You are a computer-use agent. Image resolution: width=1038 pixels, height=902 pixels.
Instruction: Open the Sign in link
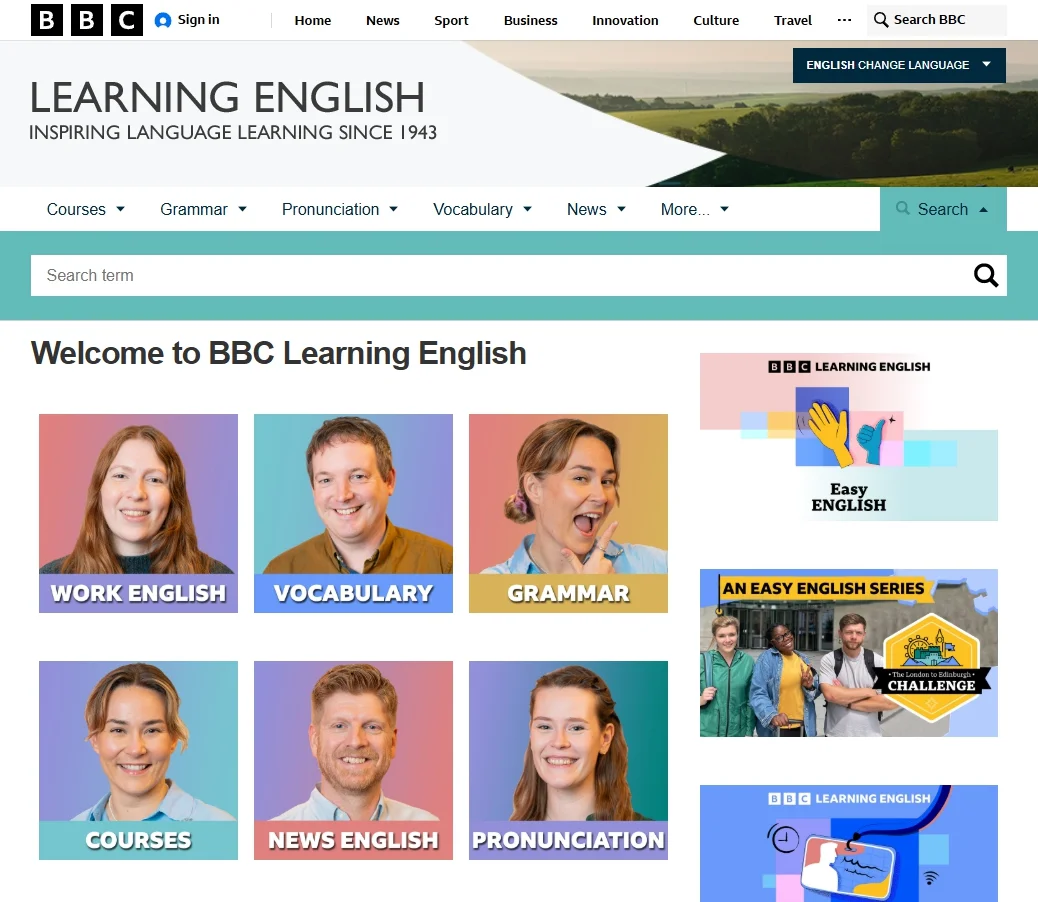pos(198,20)
